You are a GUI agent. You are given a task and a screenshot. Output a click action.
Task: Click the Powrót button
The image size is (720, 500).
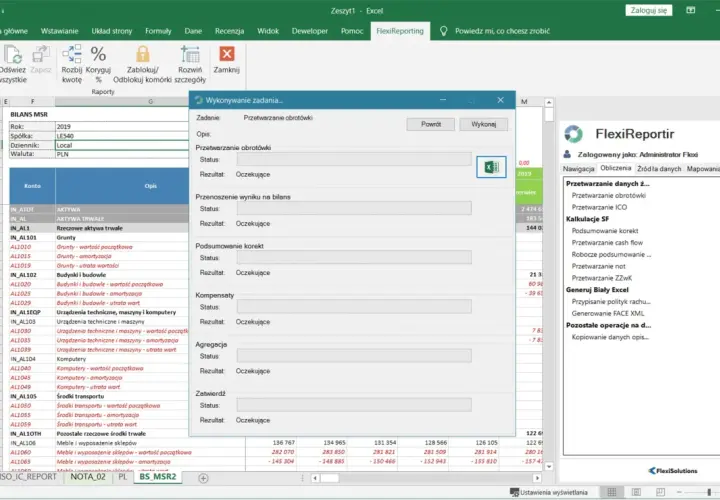[431, 124]
